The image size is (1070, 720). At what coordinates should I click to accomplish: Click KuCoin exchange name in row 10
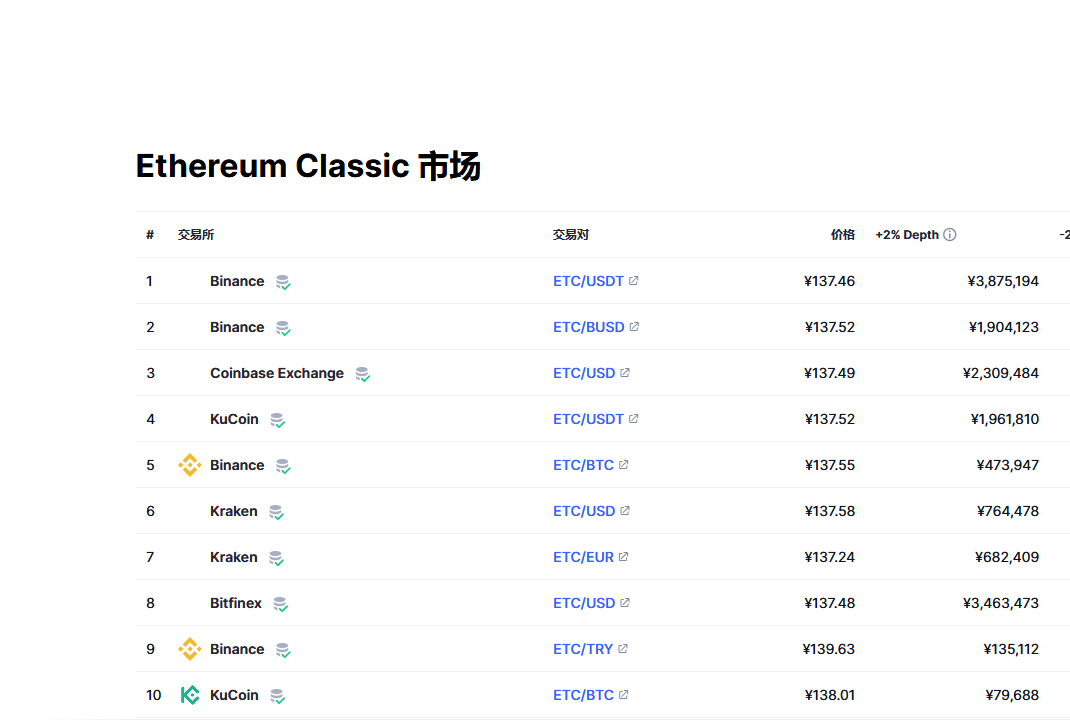point(234,695)
